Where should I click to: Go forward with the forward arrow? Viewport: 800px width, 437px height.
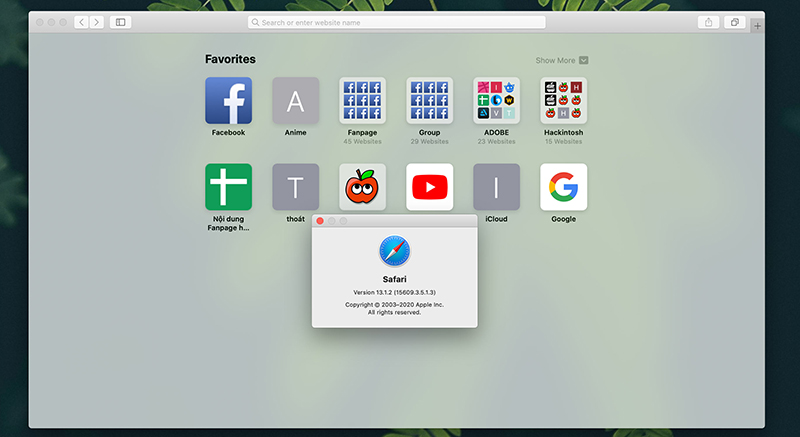[96, 22]
